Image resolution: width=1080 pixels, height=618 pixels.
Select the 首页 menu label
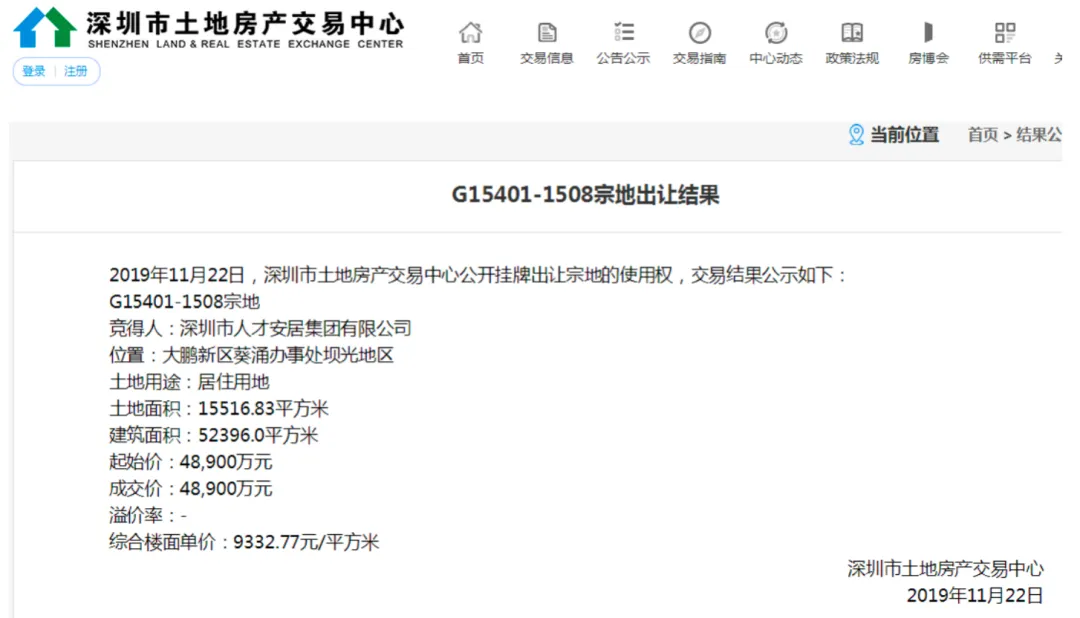(471, 59)
